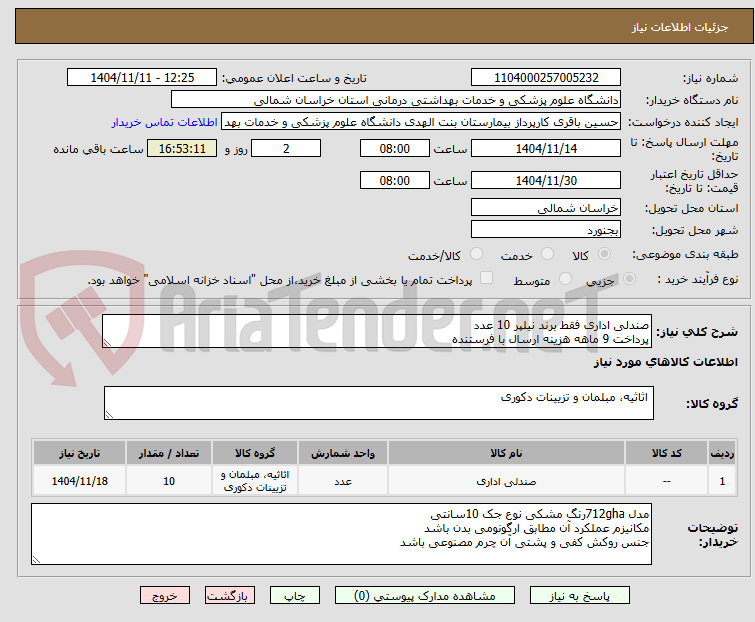Click the 'واحد شمارش' column header
Image resolution: width=755 pixels, height=622 pixels.
tap(343, 453)
